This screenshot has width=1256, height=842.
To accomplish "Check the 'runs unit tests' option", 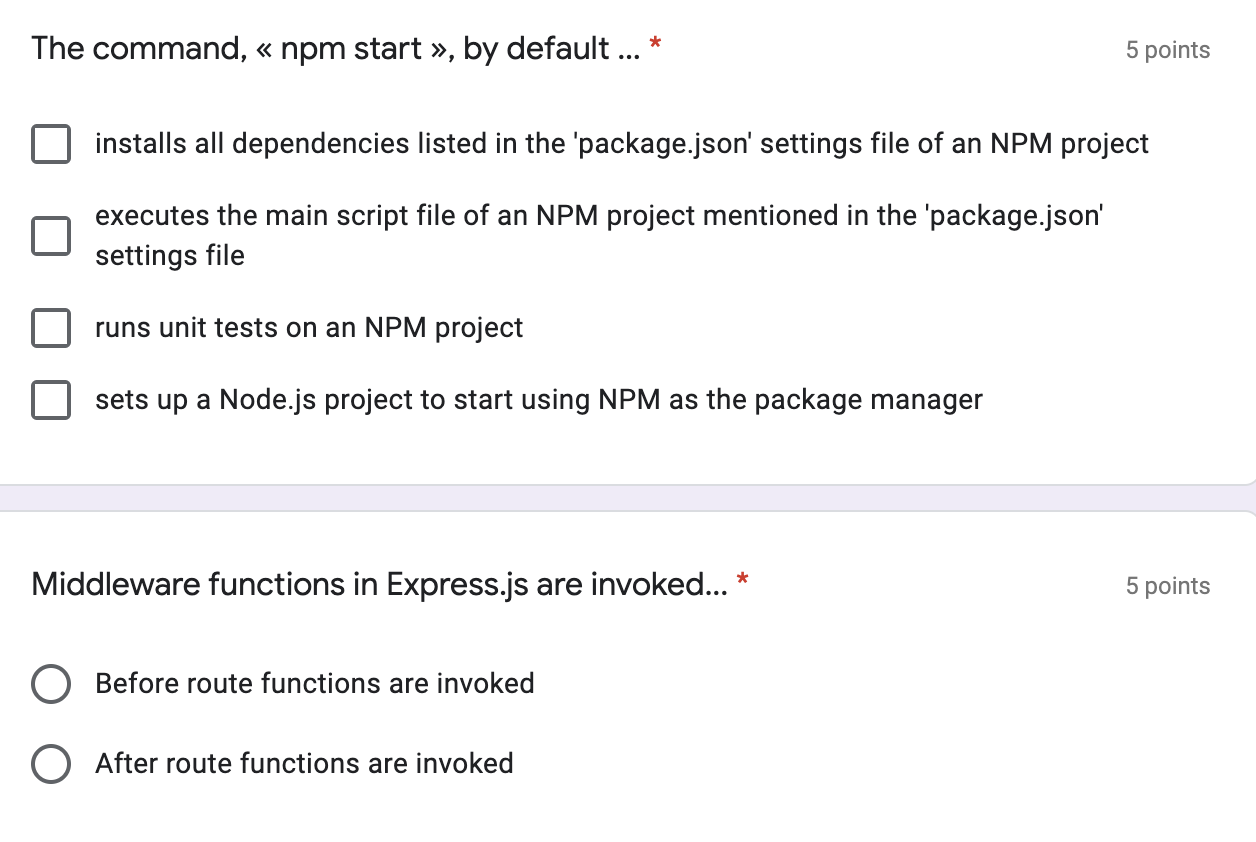I will (x=51, y=328).
